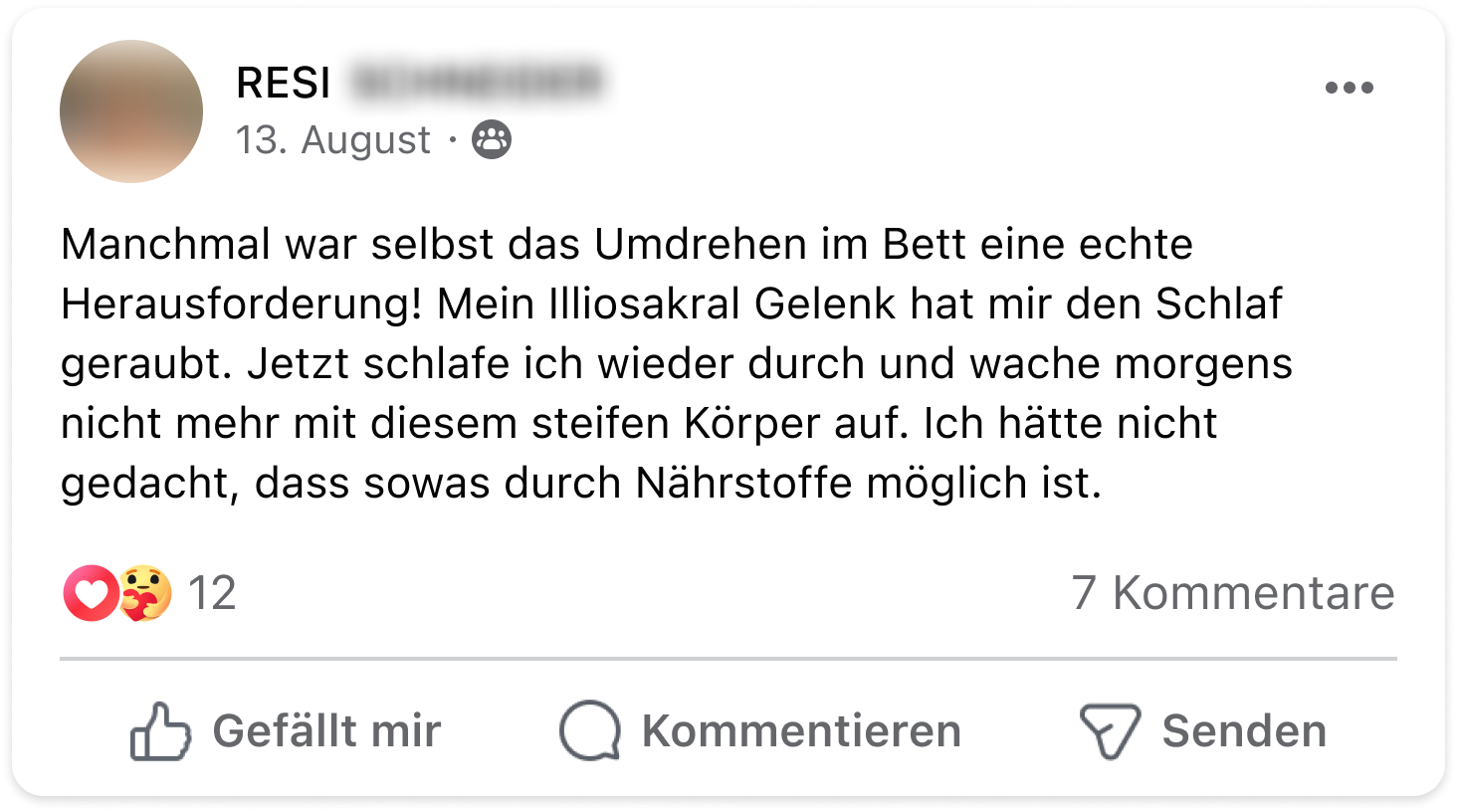Click the blurred profile picture avatar

coord(131,111)
